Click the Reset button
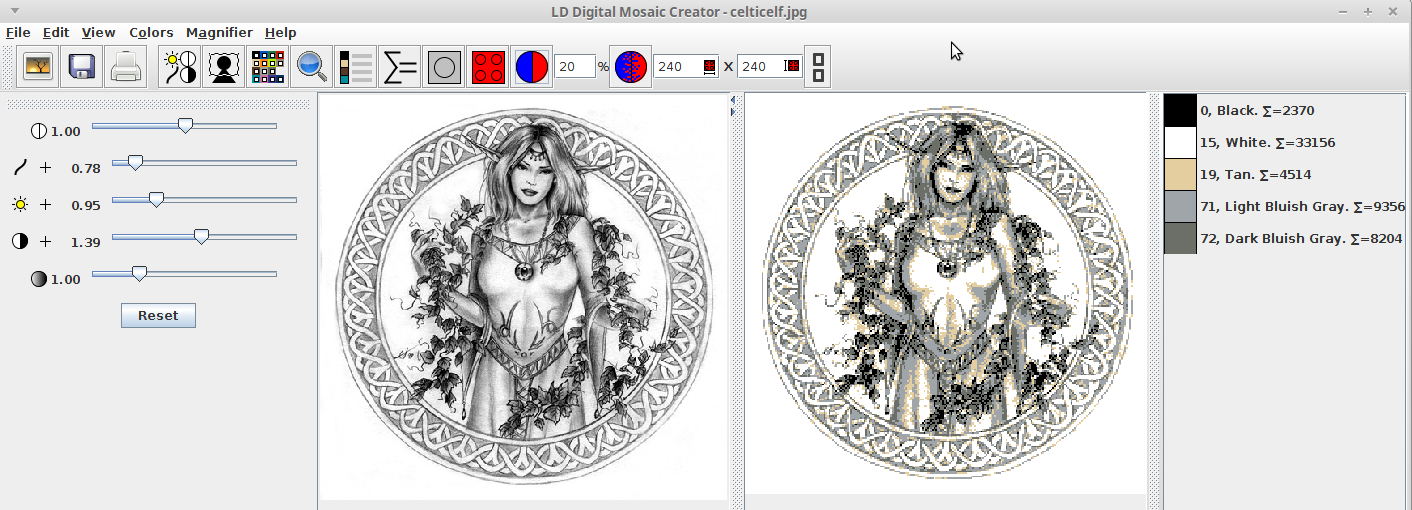 coord(158,316)
